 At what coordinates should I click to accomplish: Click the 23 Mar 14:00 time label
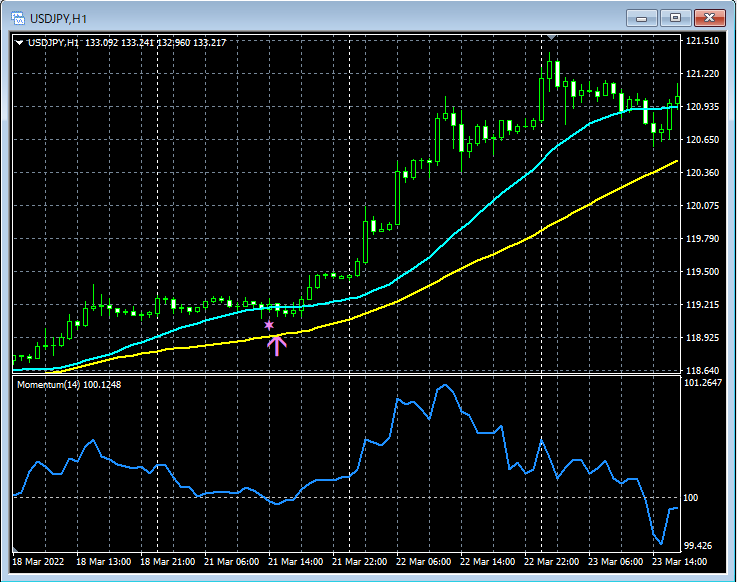679,562
